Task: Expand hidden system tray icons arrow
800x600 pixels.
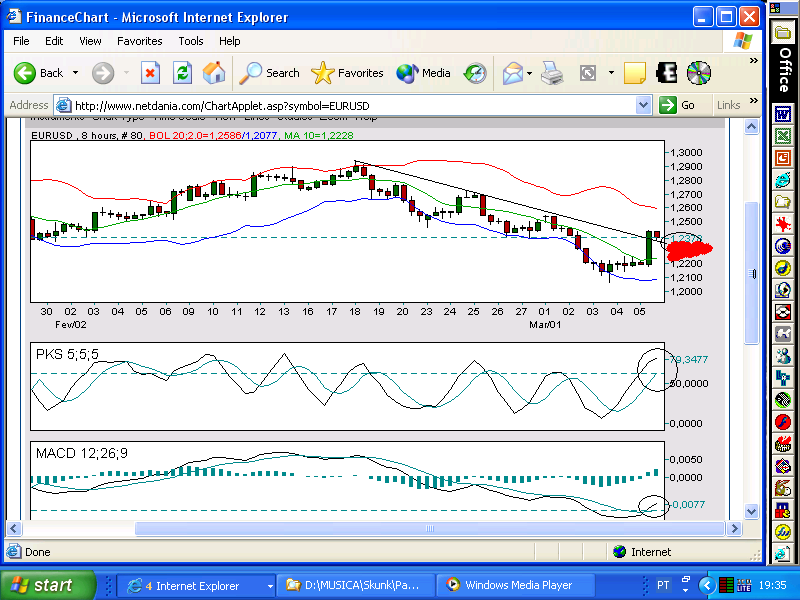Action: pyautogui.click(x=706, y=585)
